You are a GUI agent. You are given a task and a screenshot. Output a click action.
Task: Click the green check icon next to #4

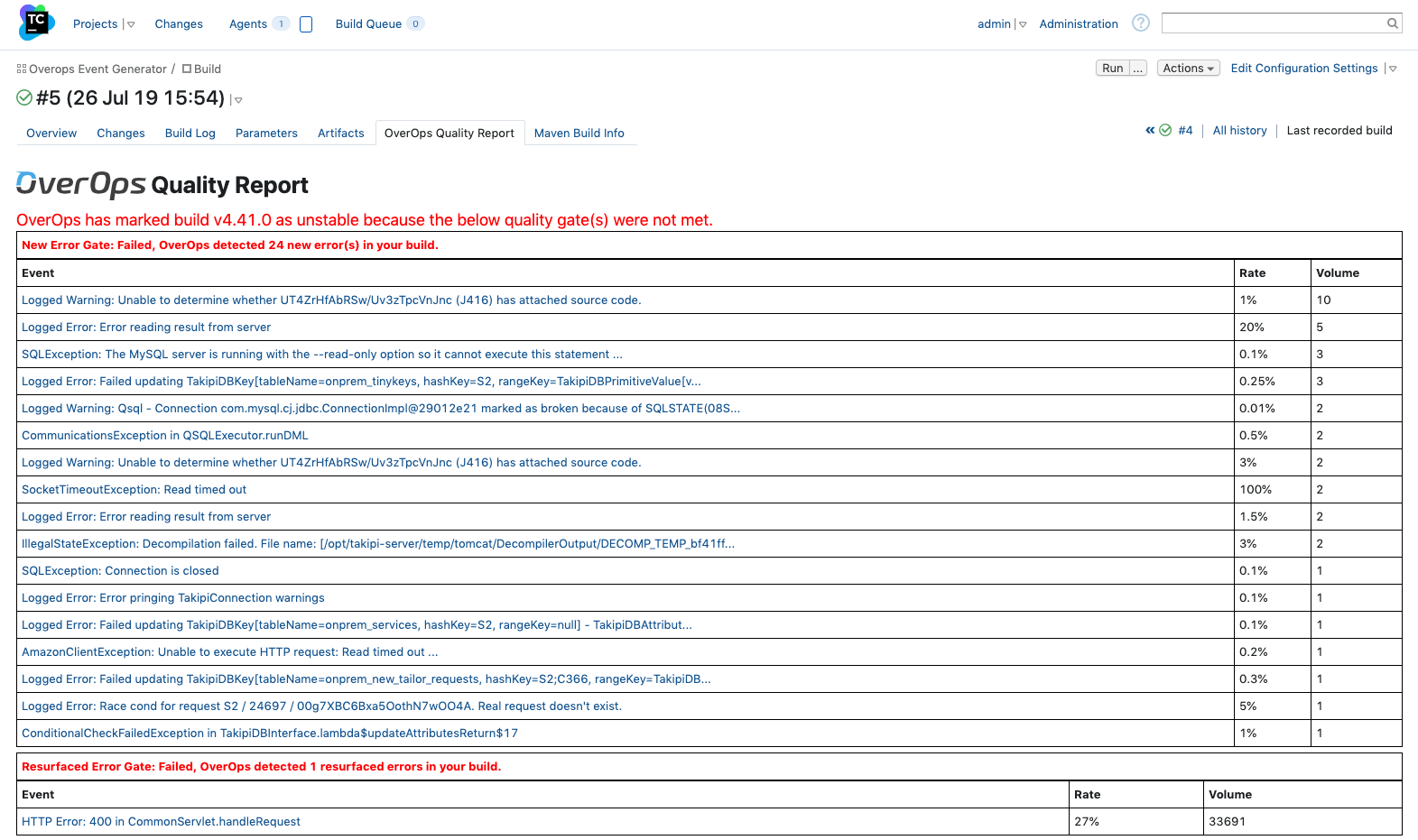[1165, 130]
